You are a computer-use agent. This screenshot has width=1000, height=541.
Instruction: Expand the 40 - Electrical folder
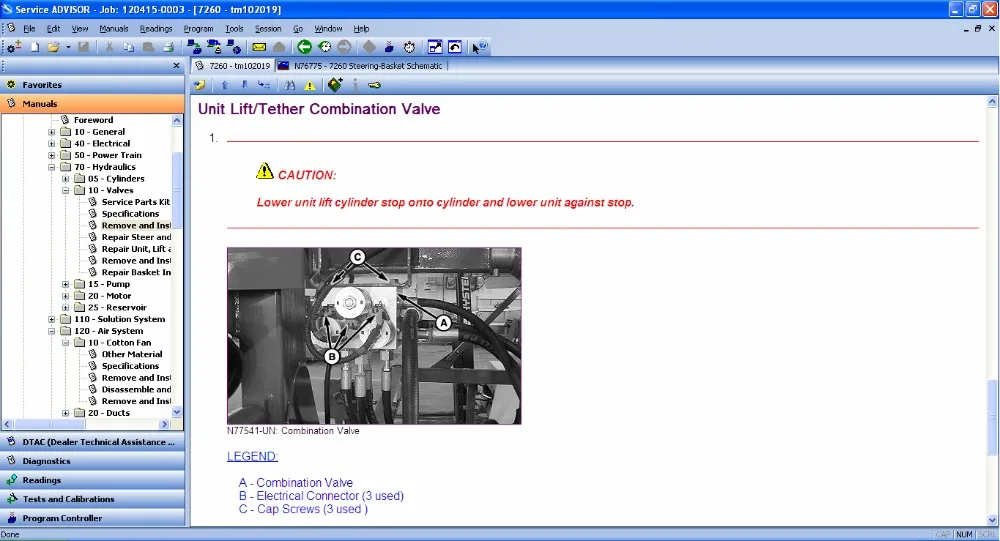coord(52,144)
